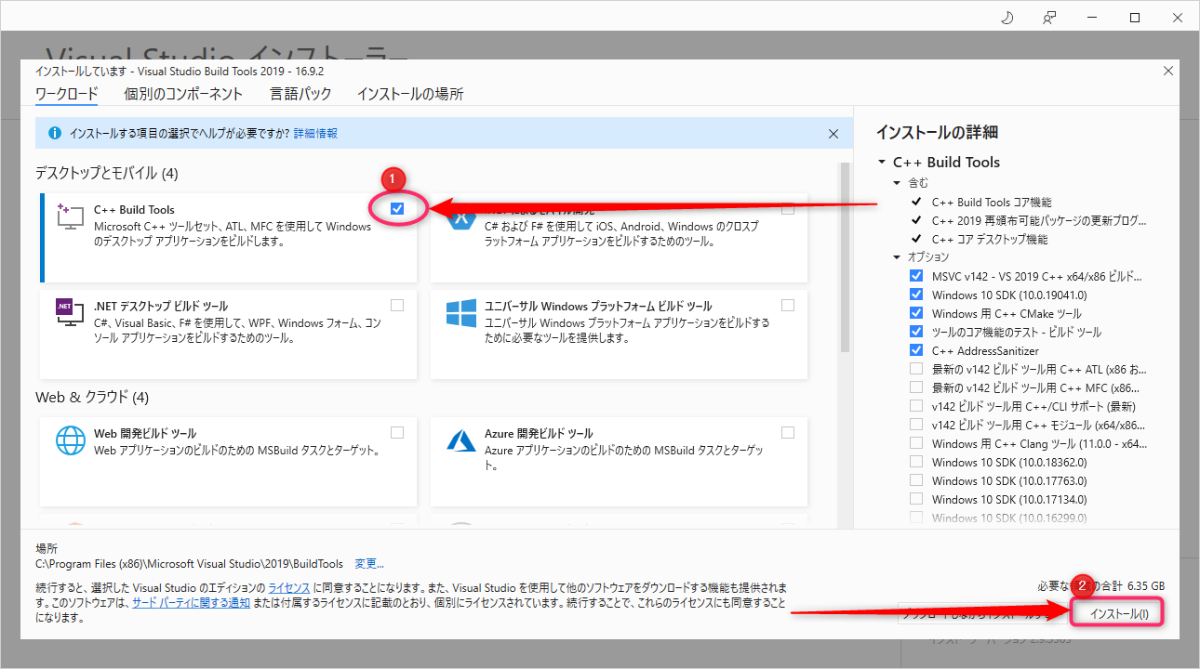1200x669 pixels.
Task: Dismiss the help banner with its X
Action: 833,133
